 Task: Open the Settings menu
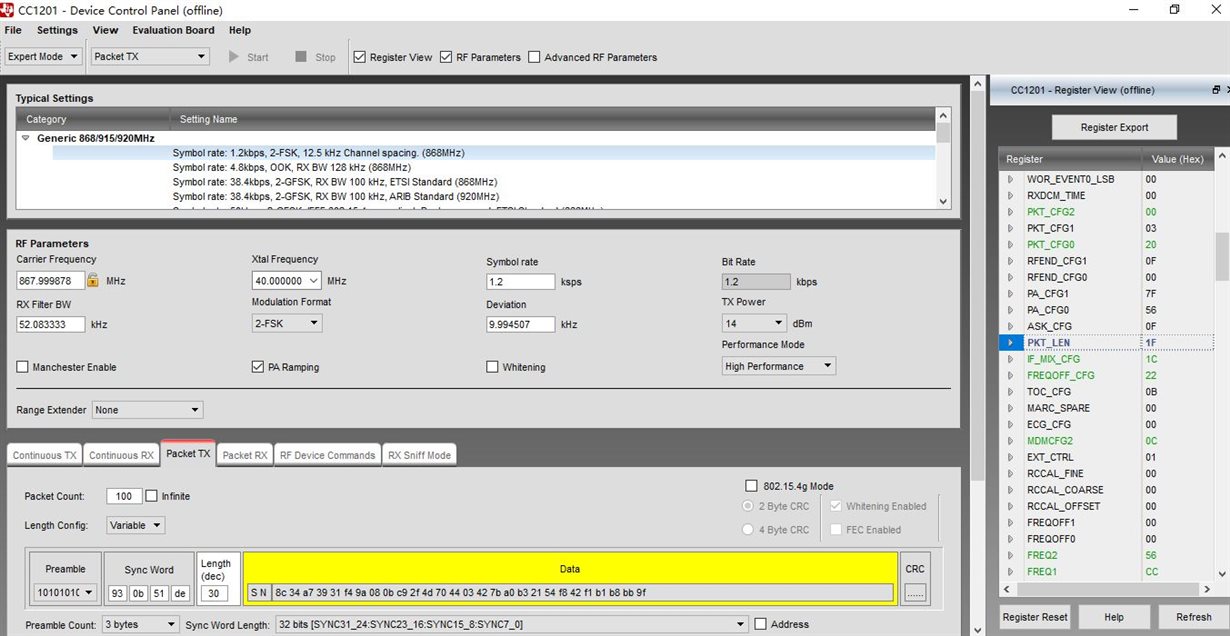[57, 30]
